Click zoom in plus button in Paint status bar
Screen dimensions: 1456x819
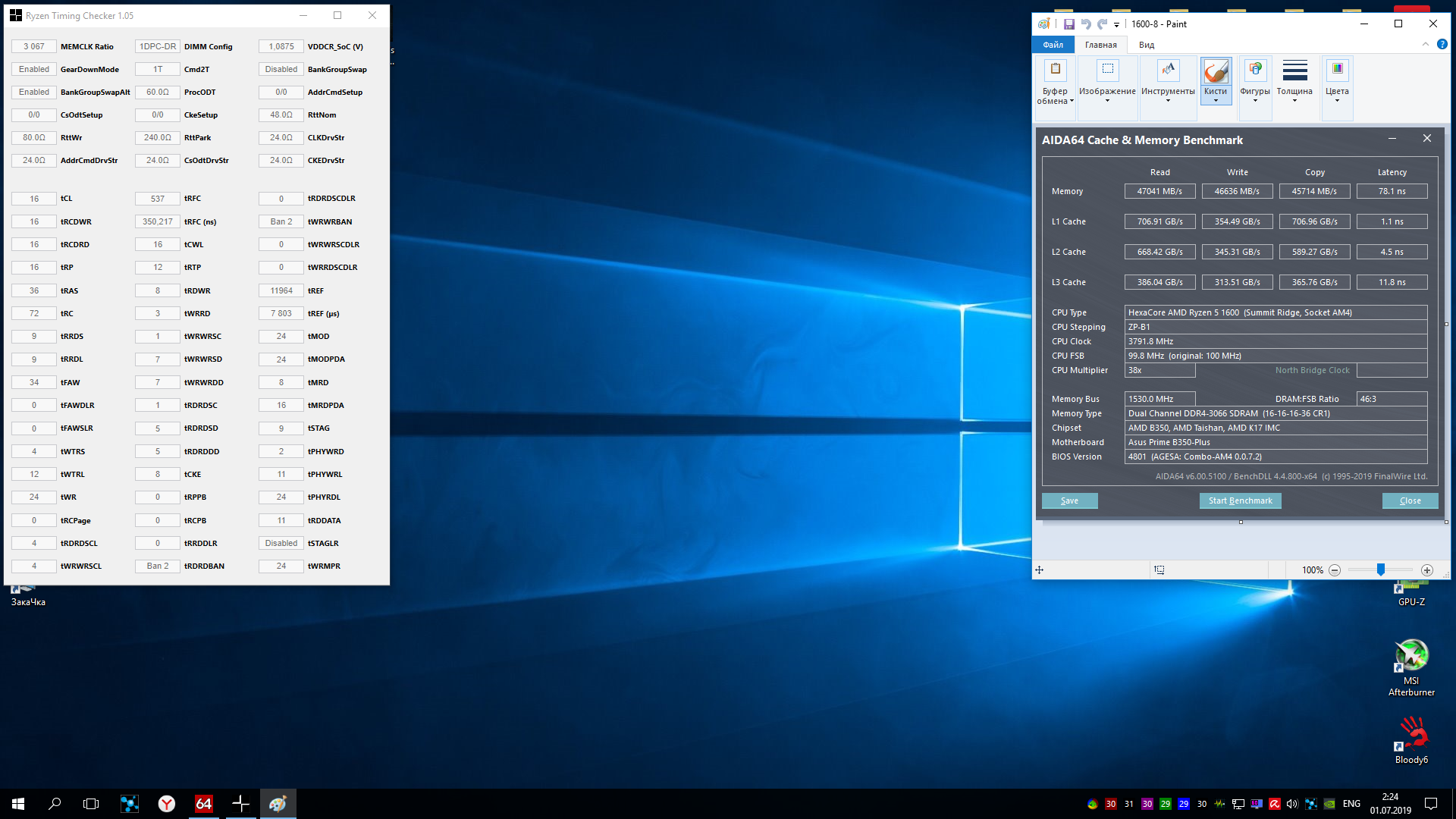(x=1426, y=570)
